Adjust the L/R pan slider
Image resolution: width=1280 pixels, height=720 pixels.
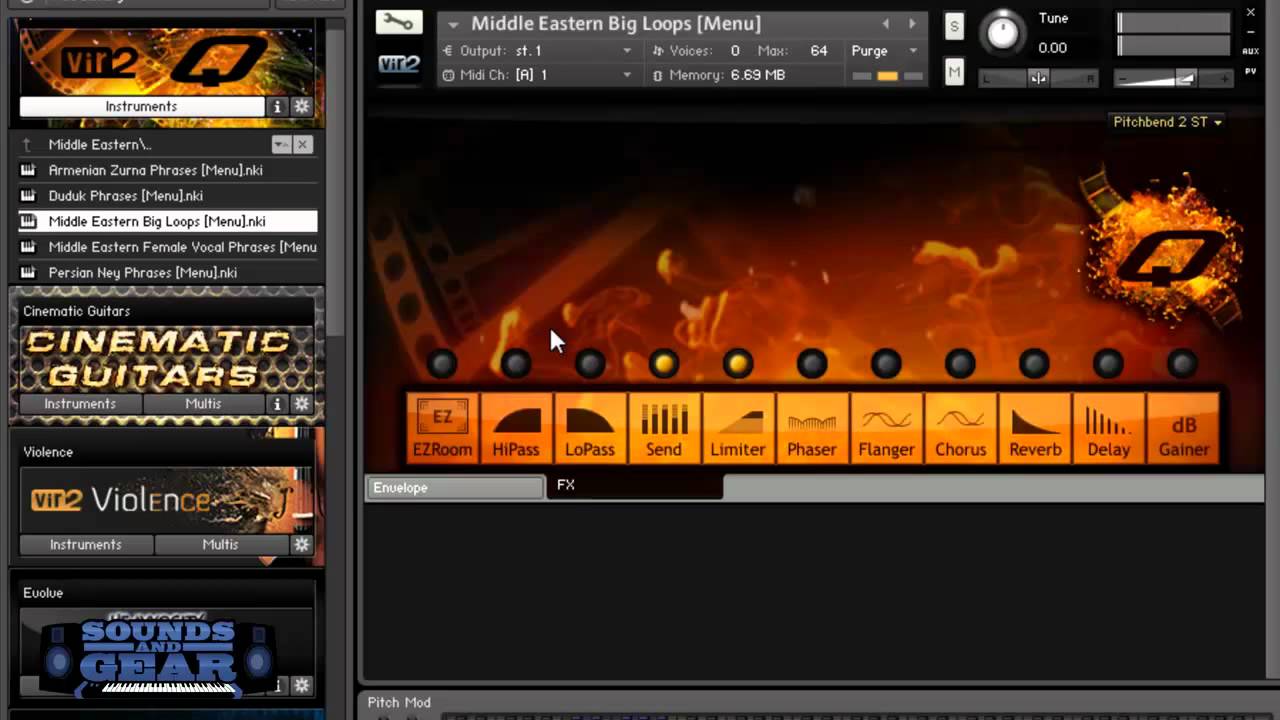pos(1038,79)
